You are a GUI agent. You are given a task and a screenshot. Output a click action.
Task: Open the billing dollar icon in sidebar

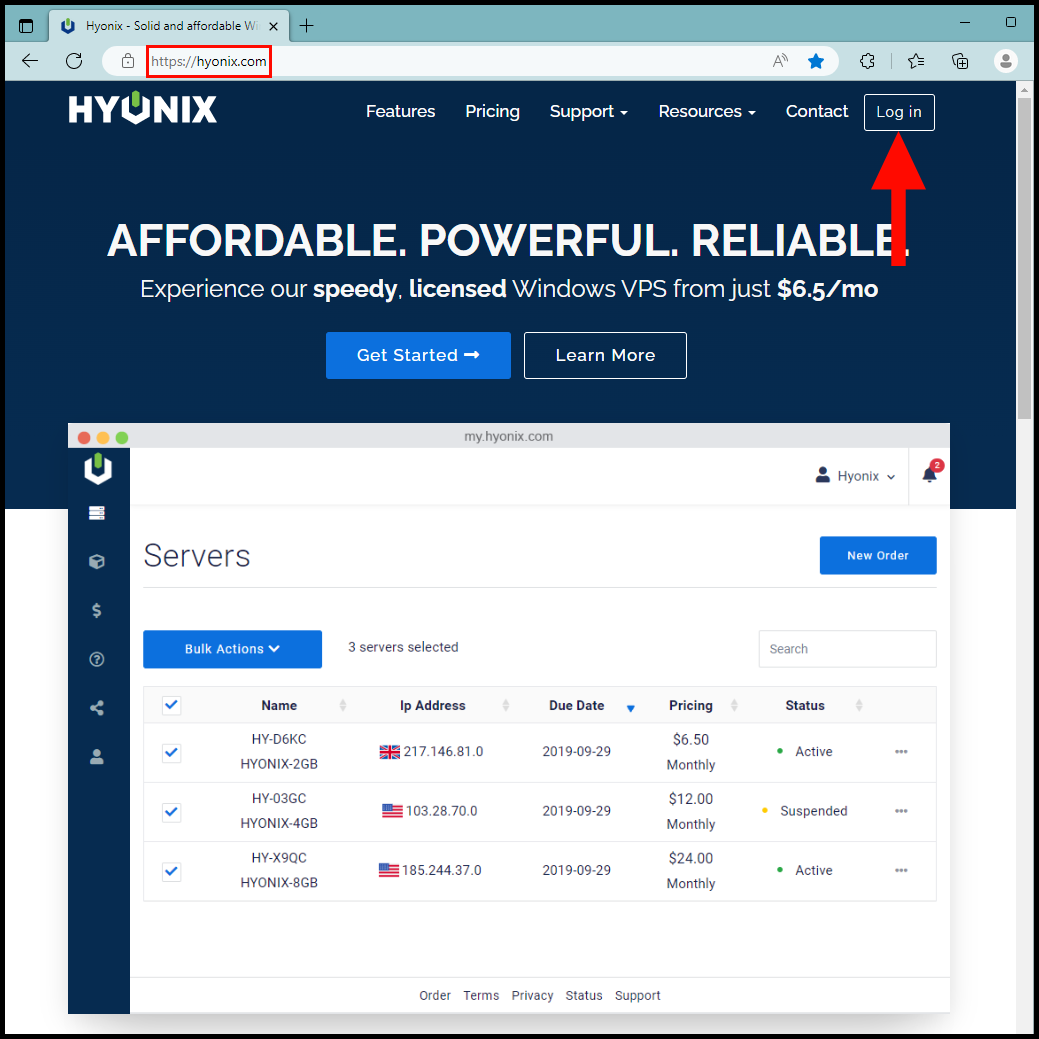coord(97,610)
